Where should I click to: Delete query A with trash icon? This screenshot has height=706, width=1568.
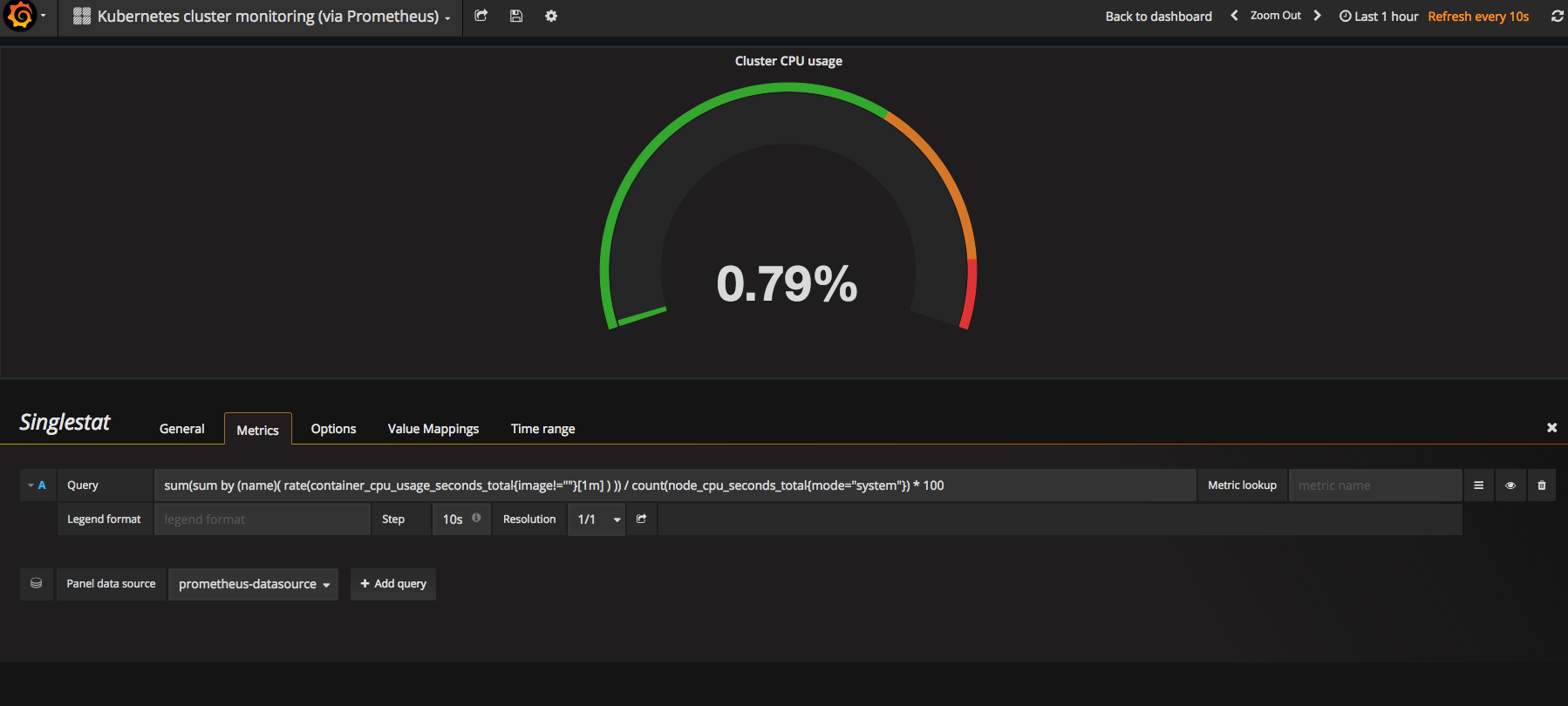pyautogui.click(x=1541, y=485)
